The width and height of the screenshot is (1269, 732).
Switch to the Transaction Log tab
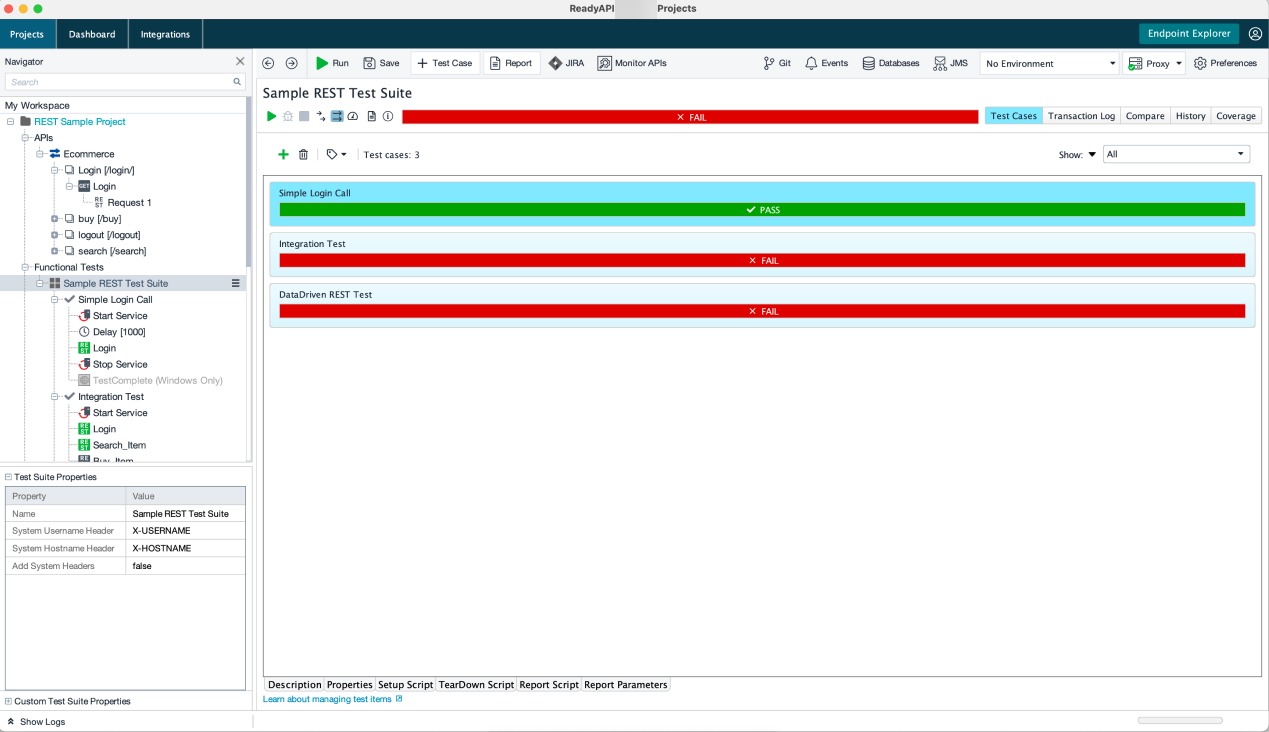pyautogui.click(x=1081, y=115)
